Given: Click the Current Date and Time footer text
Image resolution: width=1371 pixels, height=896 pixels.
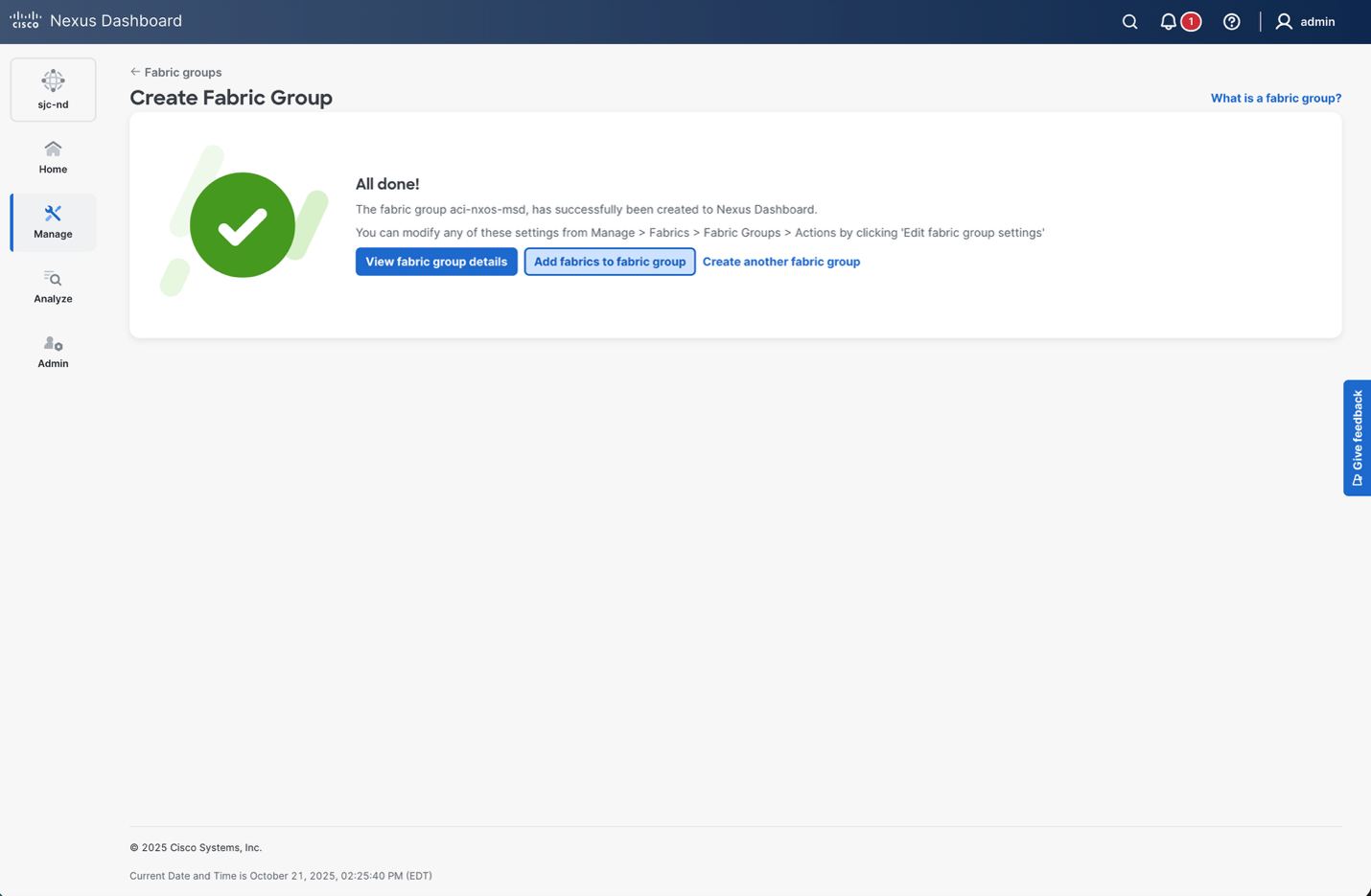Looking at the screenshot, I should coord(281,876).
